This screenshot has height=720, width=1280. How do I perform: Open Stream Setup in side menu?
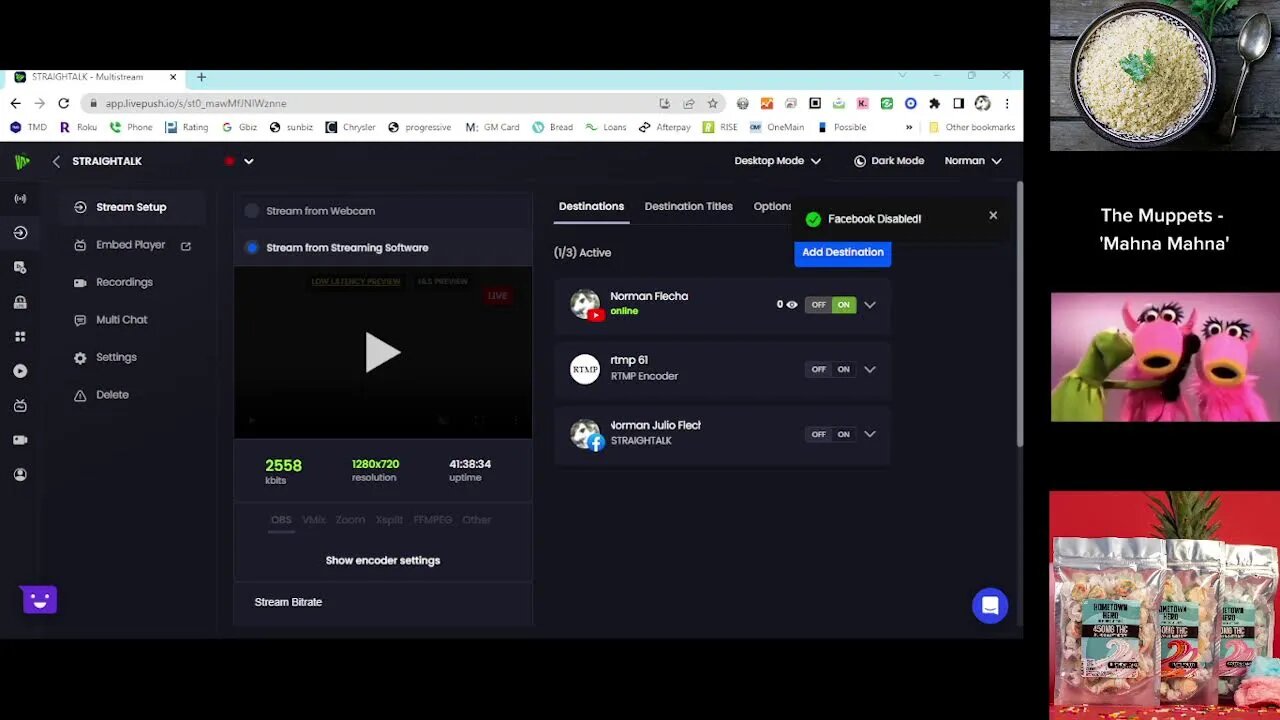coord(131,207)
